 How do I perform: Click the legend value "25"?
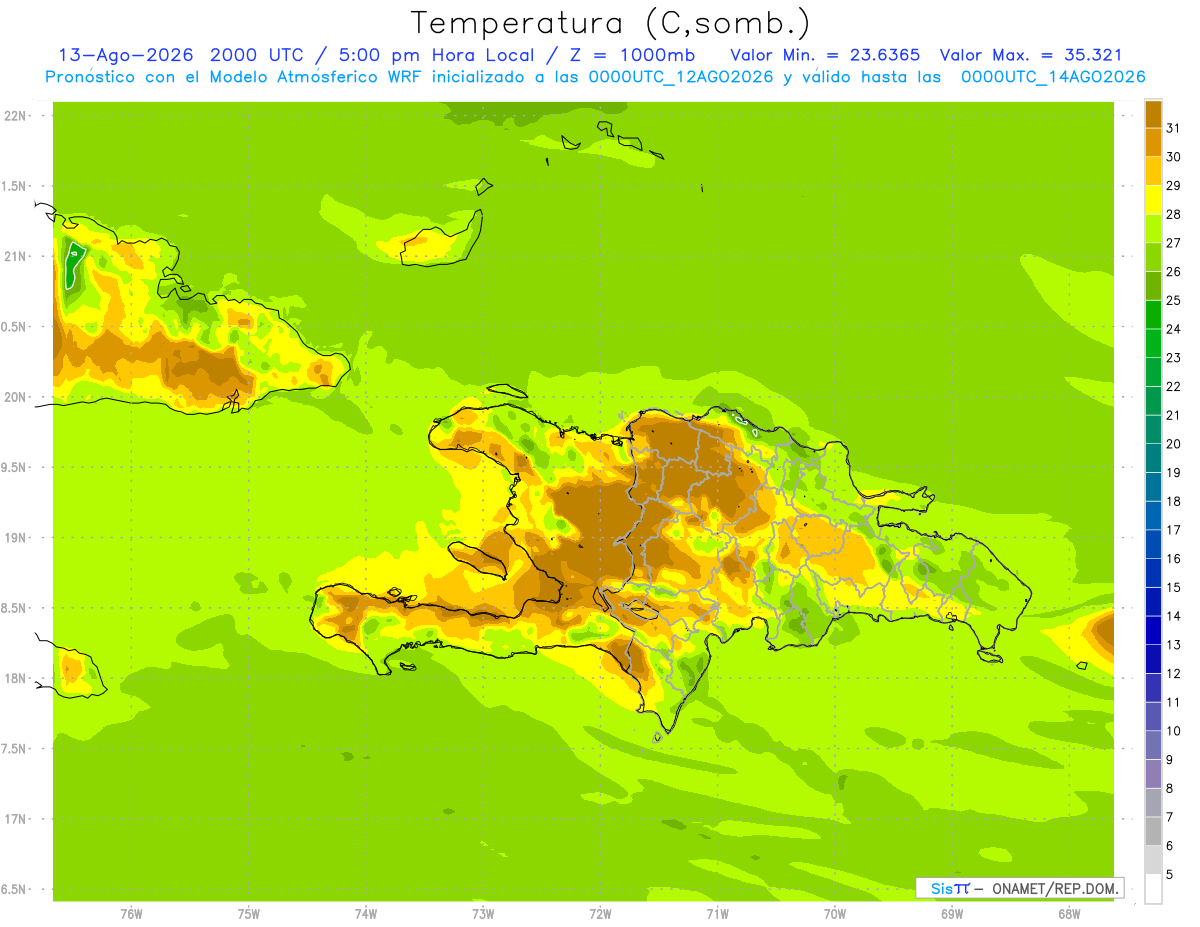[1173, 300]
